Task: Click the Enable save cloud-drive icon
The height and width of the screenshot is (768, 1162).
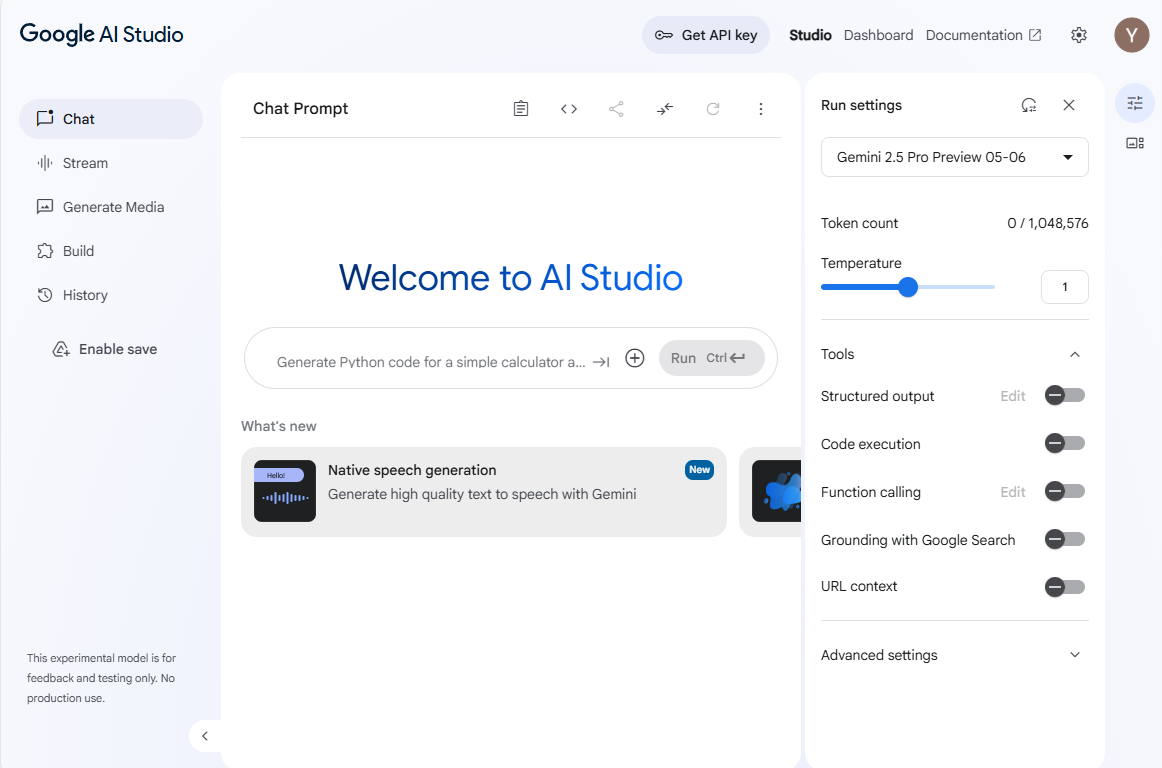Action: 61,349
